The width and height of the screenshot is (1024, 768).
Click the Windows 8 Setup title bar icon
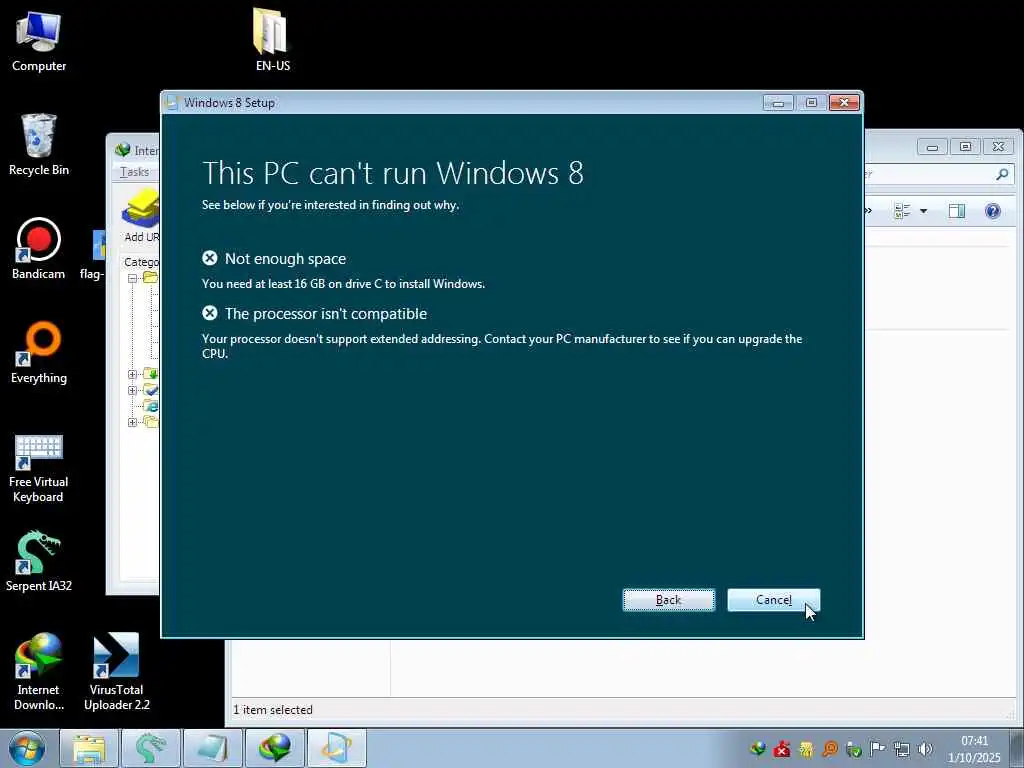point(172,103)
